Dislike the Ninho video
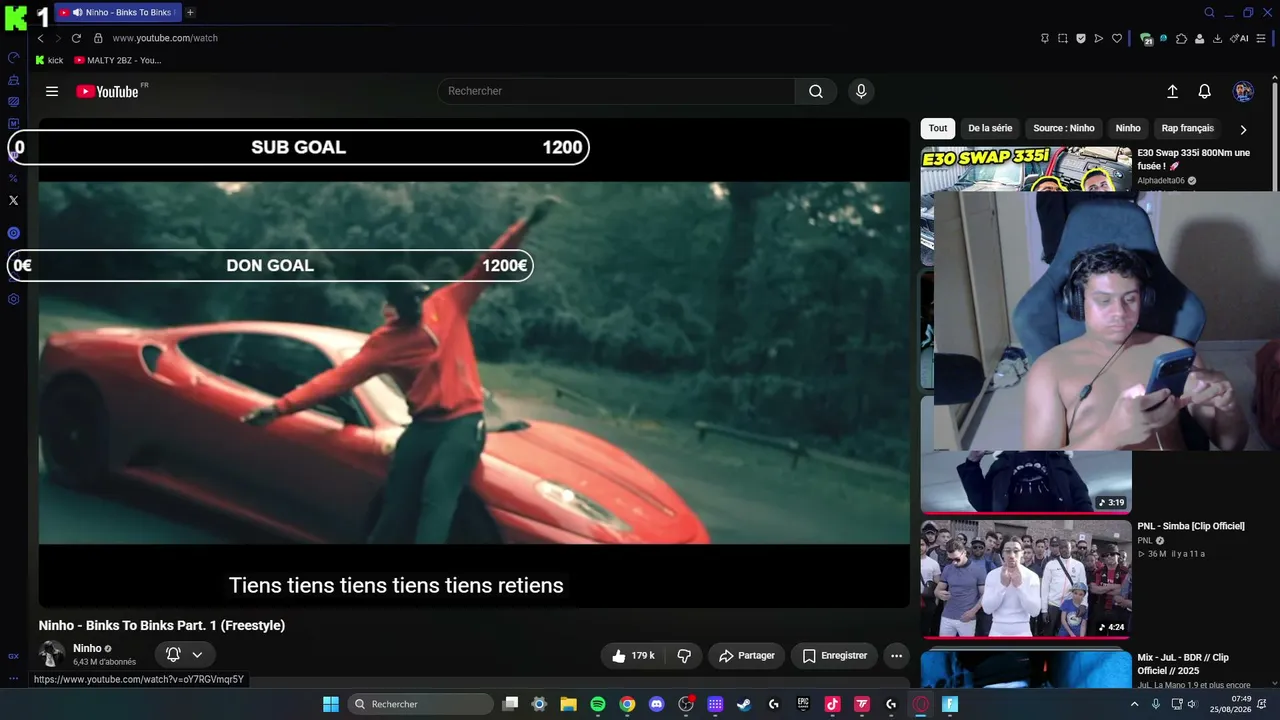 [x=684, y=656]
